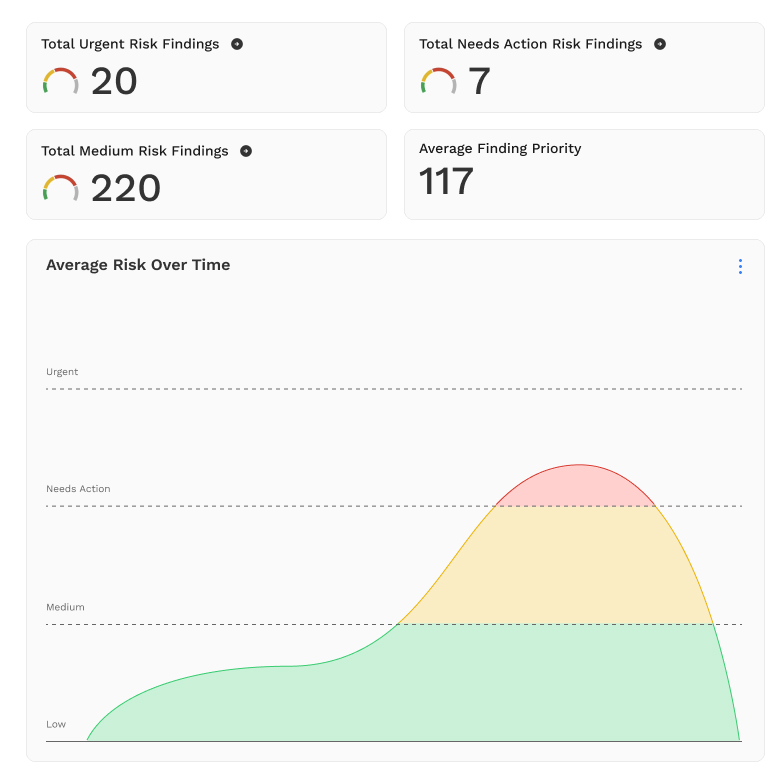
Task: Click the medium findings count 220
Action: [126, 188]
